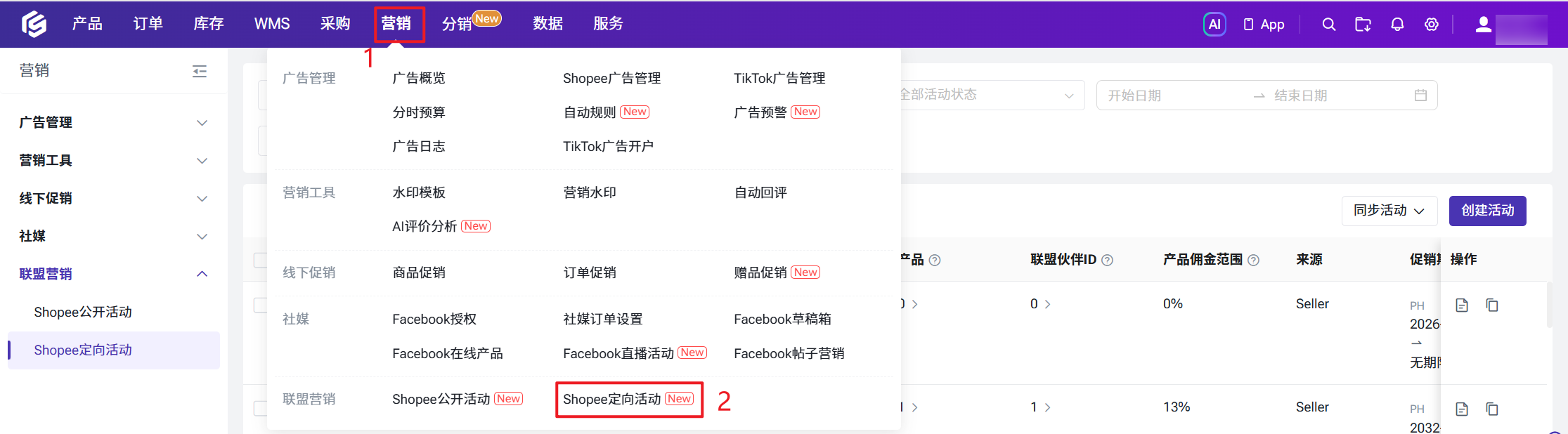This screenshot has height=434, width=1568.
Task: Open the 全部活动状态 dropdown
Action: (992, 95)
